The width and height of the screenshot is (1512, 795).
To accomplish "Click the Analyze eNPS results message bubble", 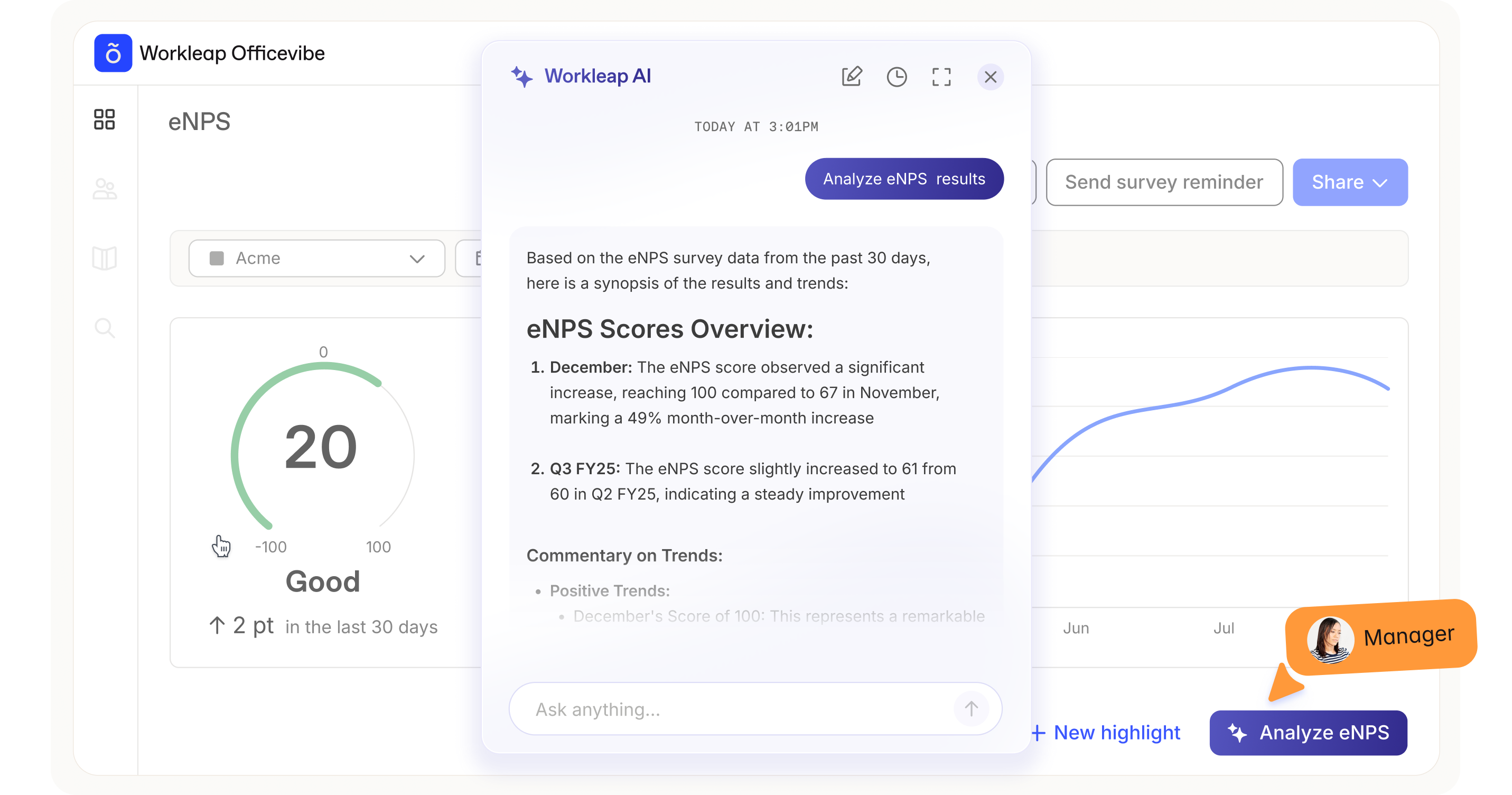I will [904, 179].
